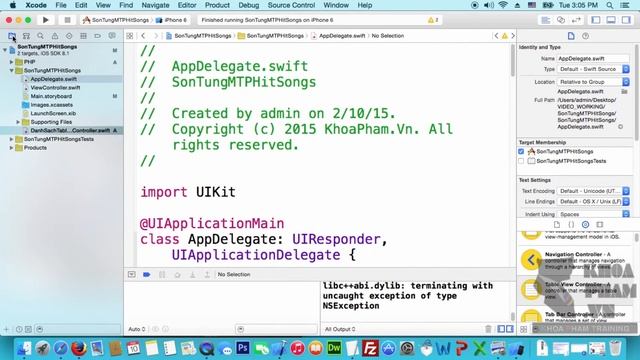
Task: Expand the Supporting Files folder
Action: pos(18,122)
